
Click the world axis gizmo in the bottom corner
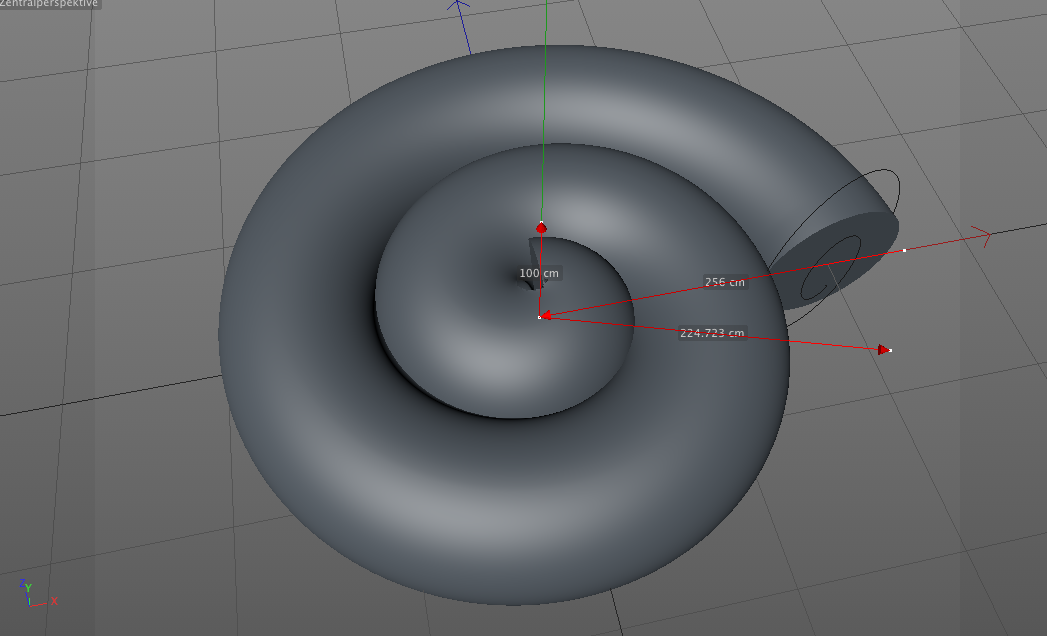pos(28,593)
